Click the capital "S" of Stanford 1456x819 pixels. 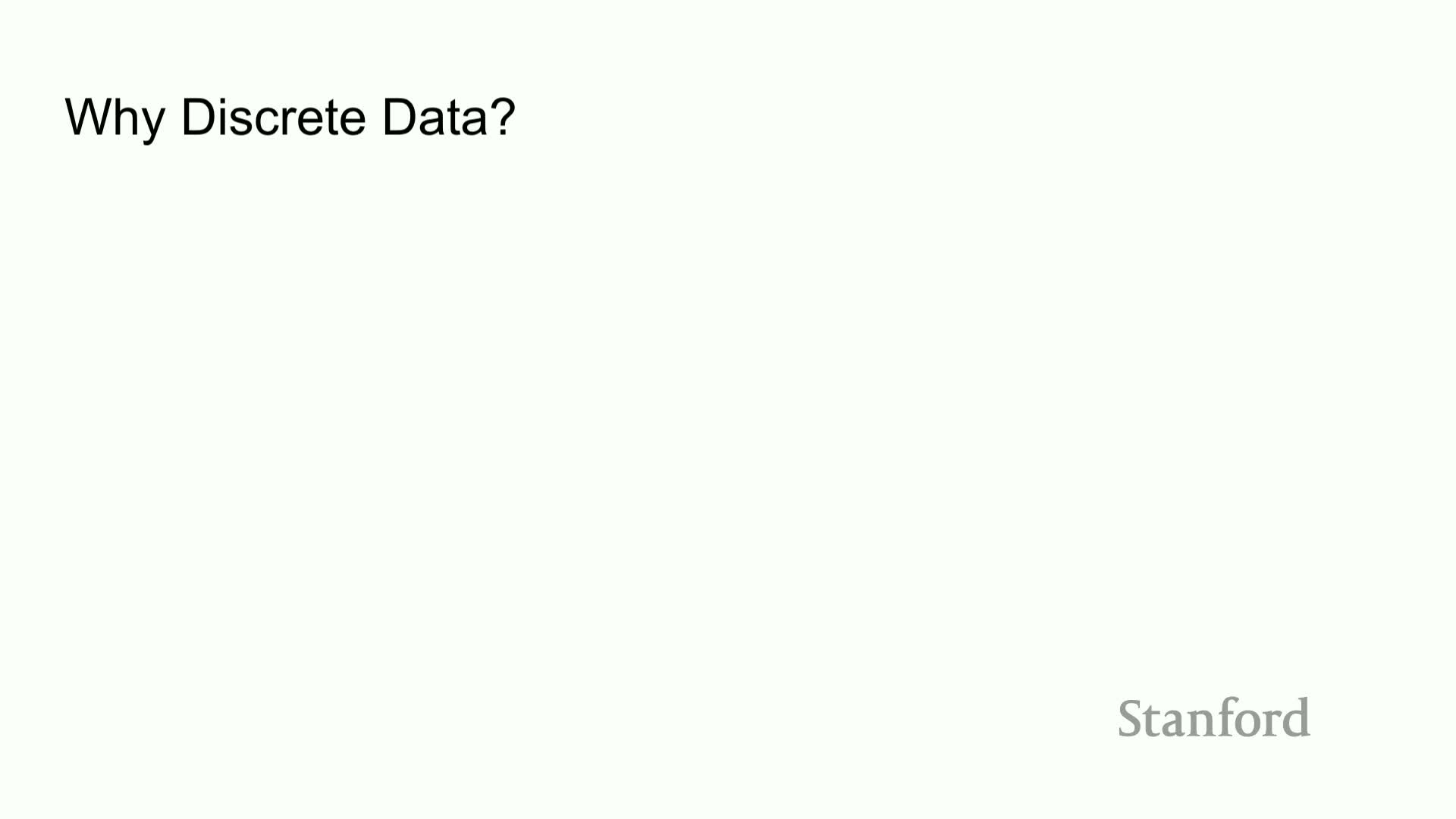click(1132, 718)
